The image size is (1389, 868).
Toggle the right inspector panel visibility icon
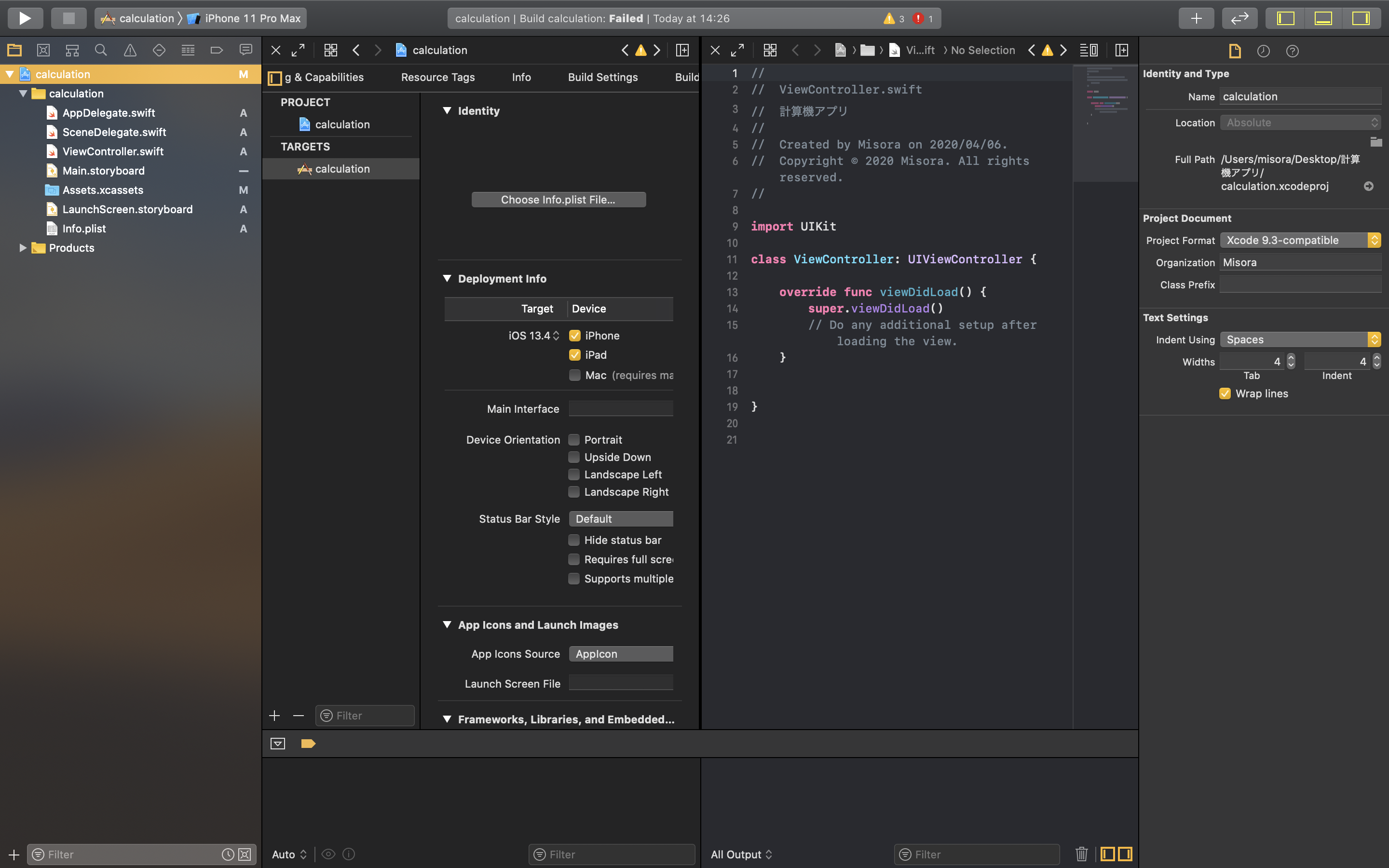(1361, 18)
